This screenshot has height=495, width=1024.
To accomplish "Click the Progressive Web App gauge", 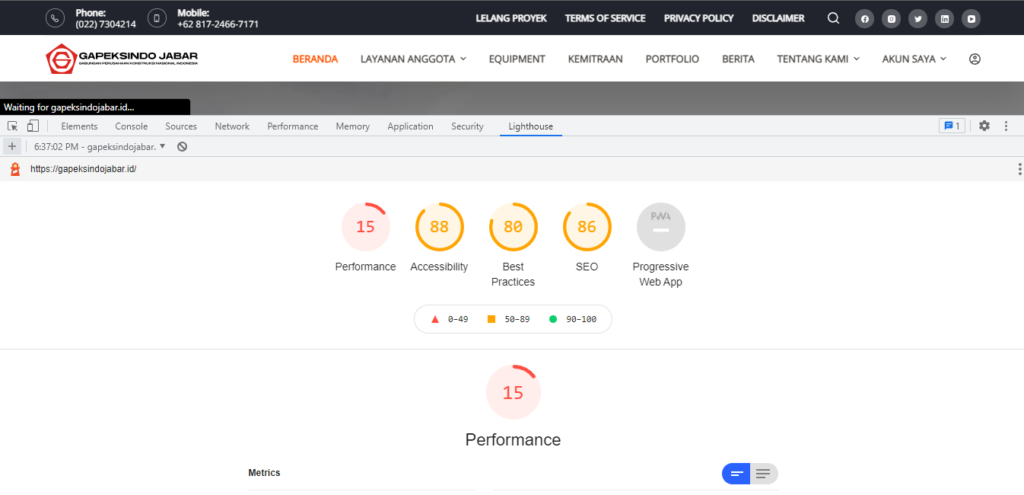I will (660, 227).
